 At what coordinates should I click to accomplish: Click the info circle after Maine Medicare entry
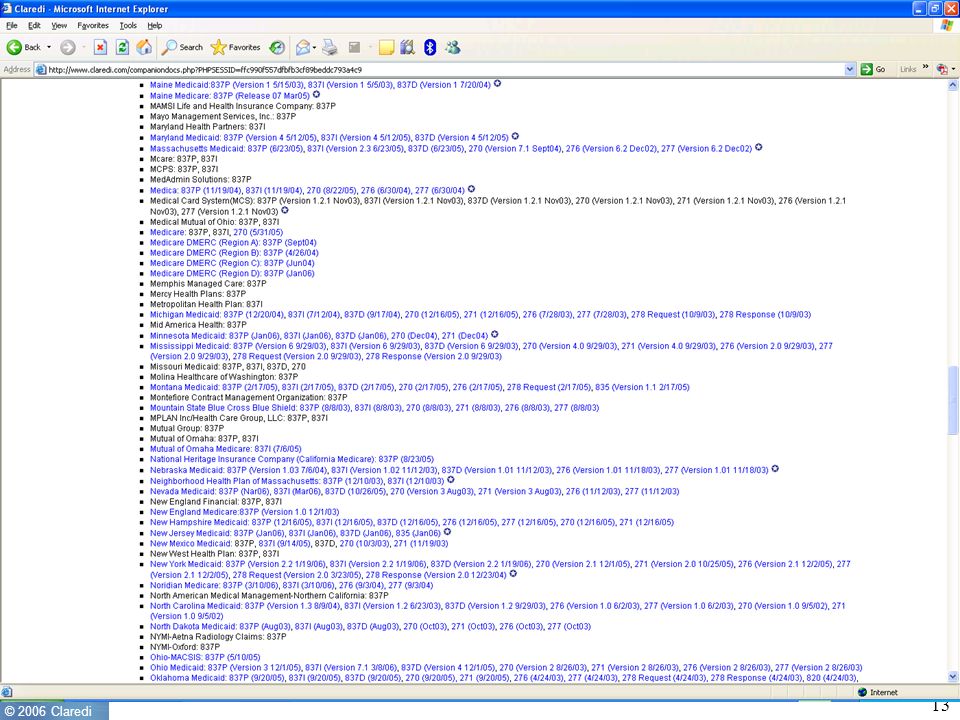[x=316, y=95]
